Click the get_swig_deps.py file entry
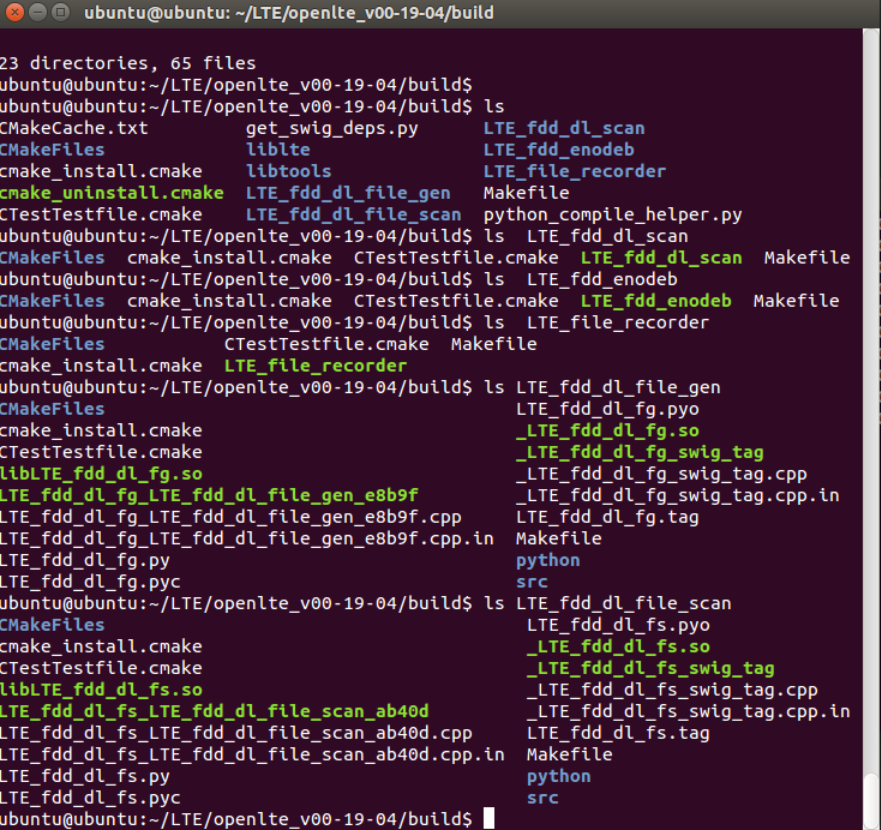Viewport: 881px width, 830px height. click(x=332, y=128)
